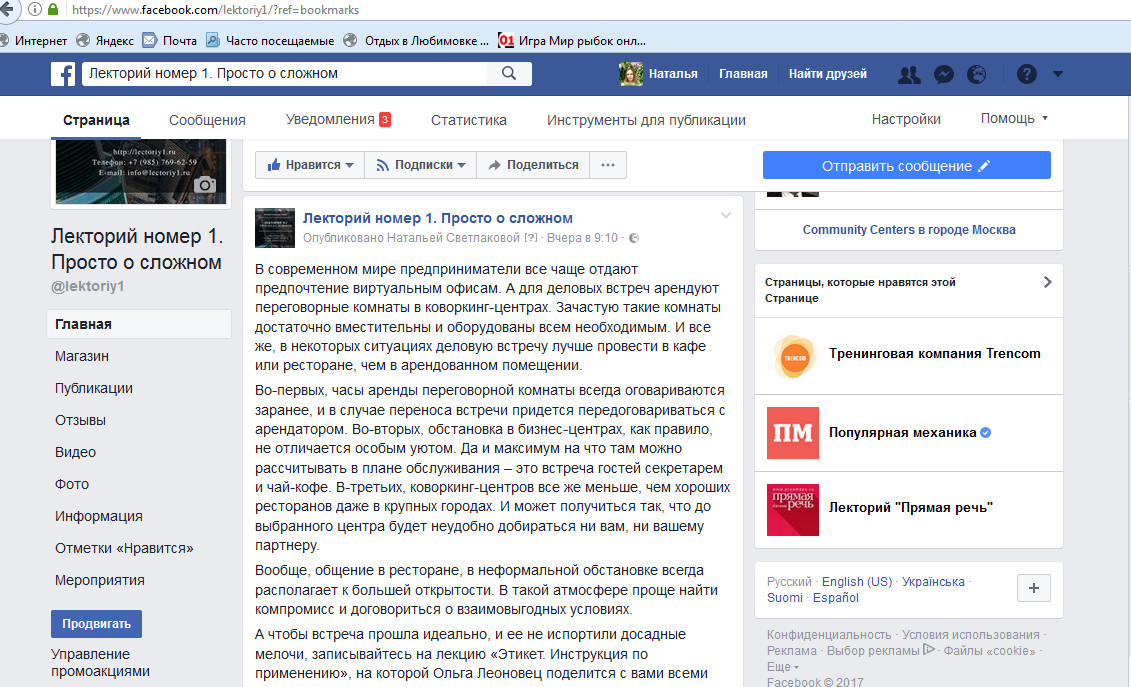Select Фото in the sidebar

(x=72, y=484)
